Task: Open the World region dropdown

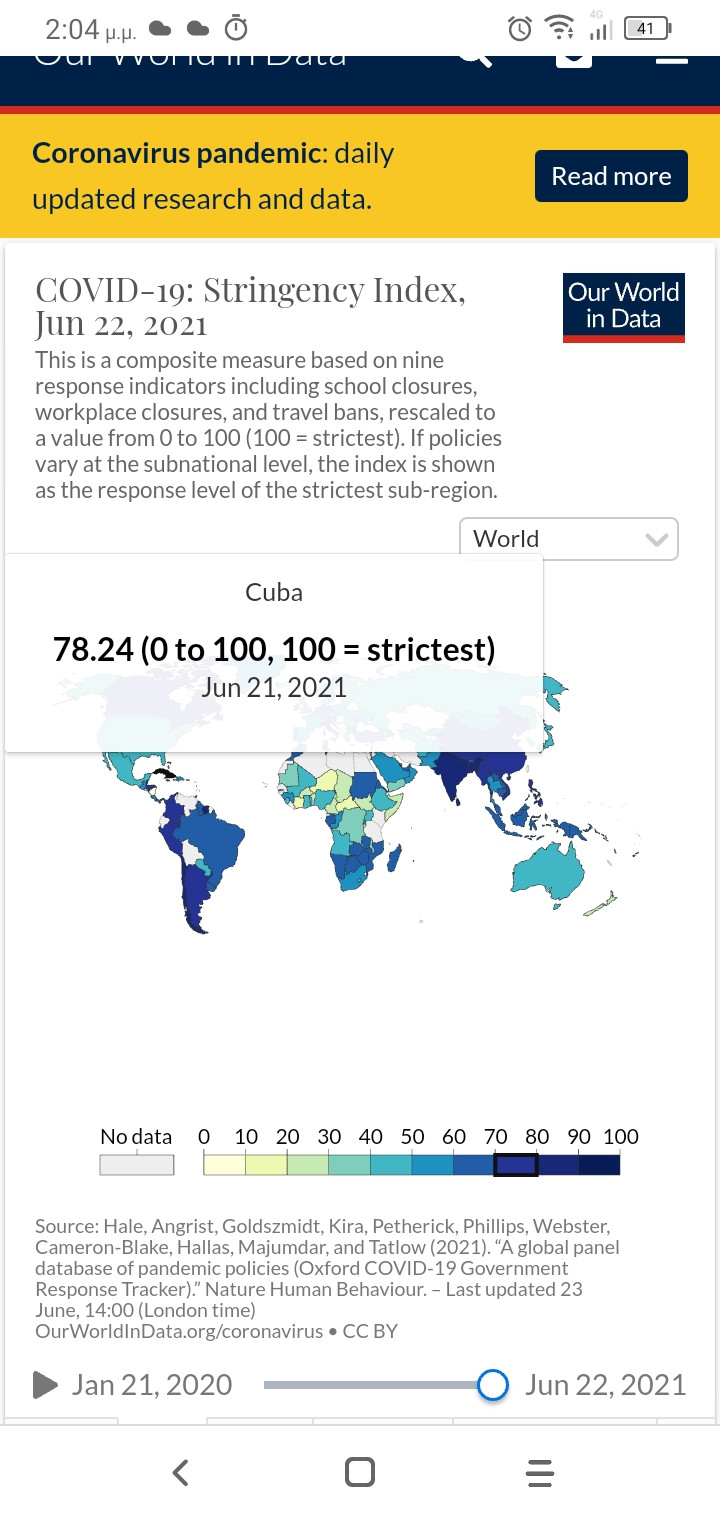Action: coord(569,539)
